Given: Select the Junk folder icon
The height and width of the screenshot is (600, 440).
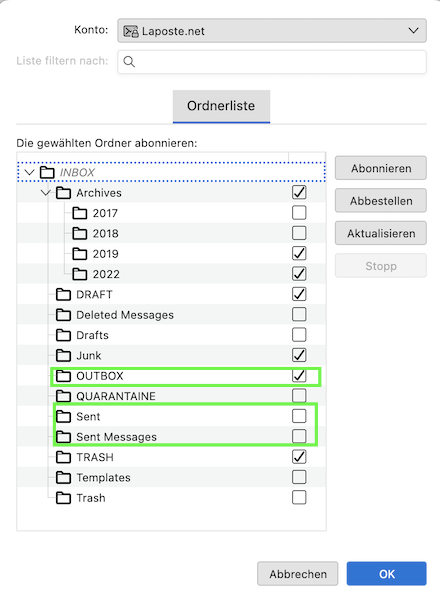Looking at the screenshot, I should click(x=64, y=355).
